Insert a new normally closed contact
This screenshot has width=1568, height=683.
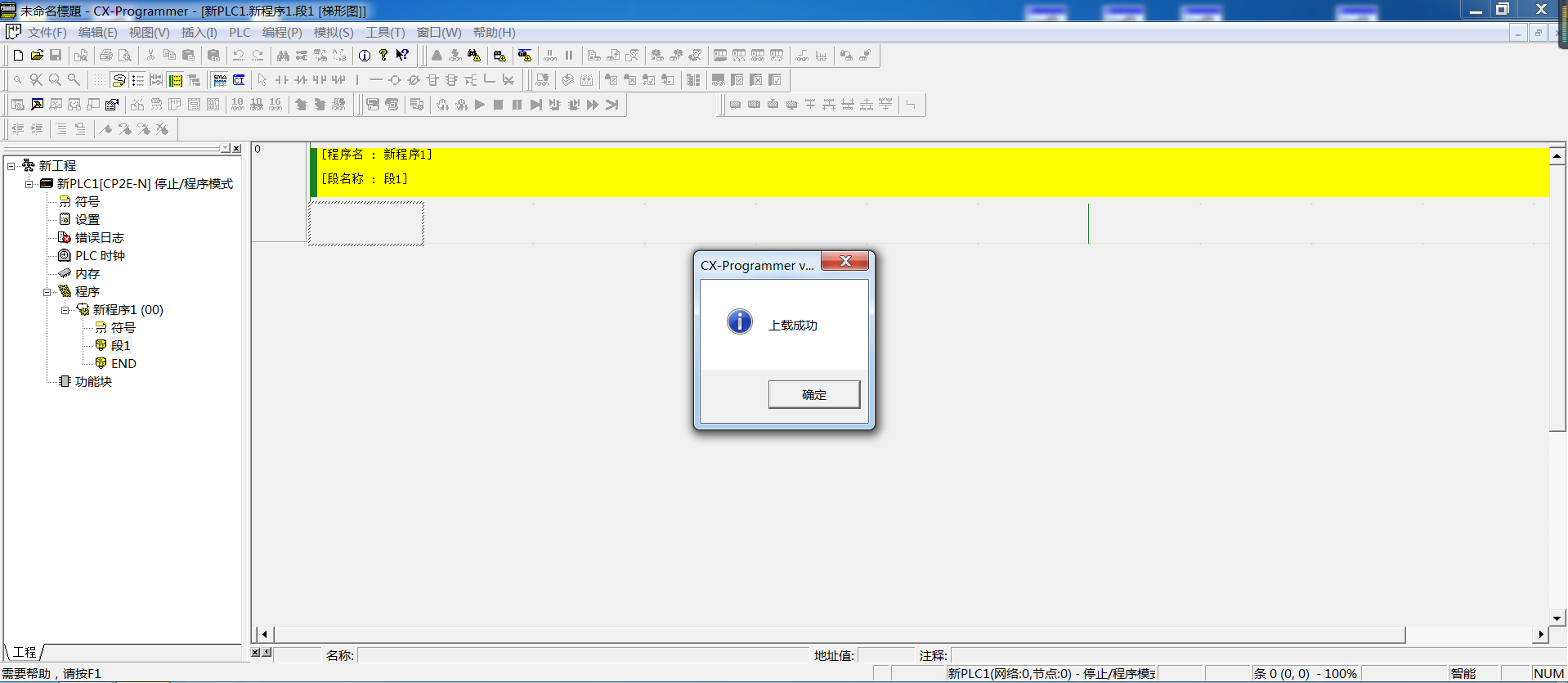[300, 80]
